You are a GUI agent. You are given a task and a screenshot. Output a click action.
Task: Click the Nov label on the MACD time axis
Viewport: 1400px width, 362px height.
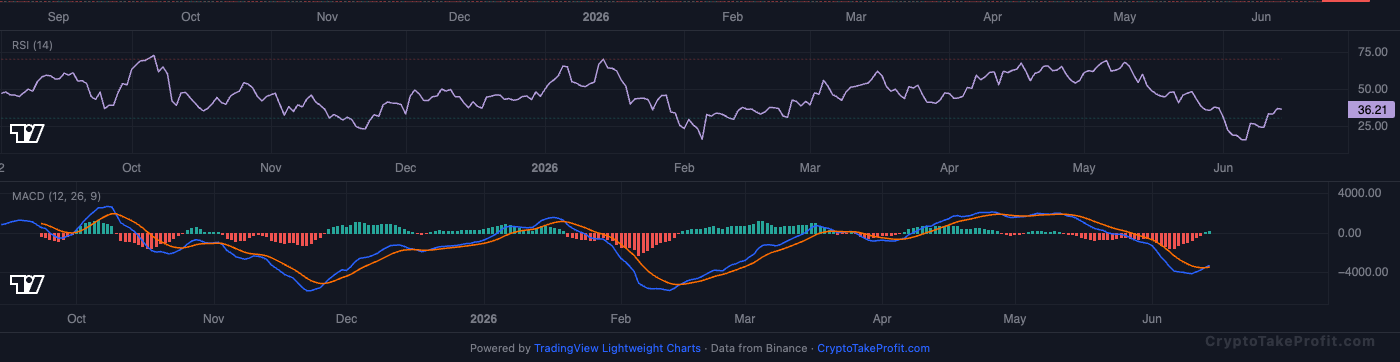pos(213,319)
